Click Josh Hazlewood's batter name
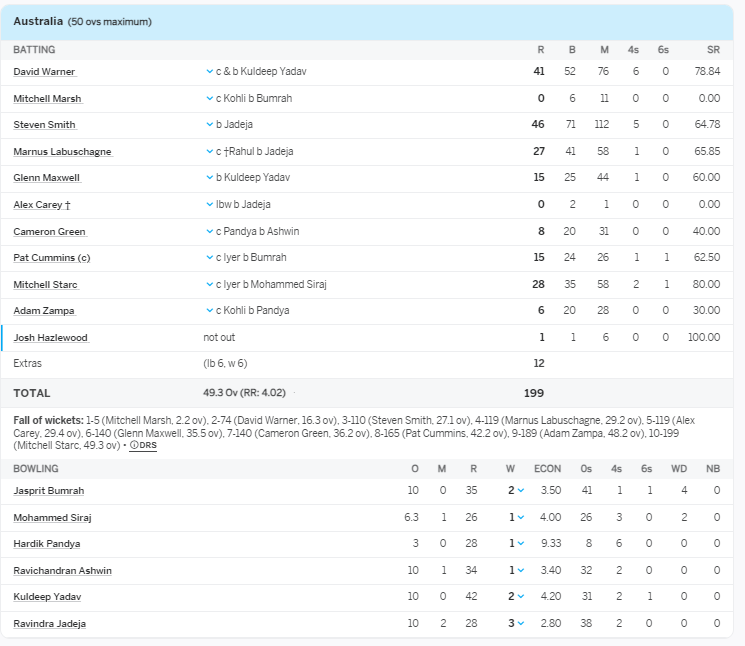Screen dimensions: 745x646 (50, 338)
